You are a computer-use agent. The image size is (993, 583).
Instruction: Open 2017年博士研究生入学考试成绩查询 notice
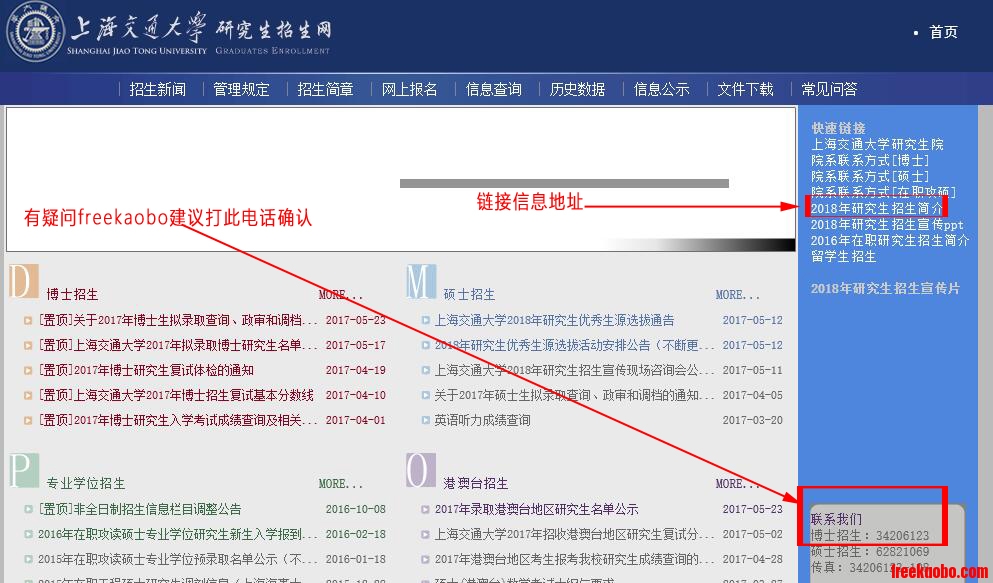point(178,420)
